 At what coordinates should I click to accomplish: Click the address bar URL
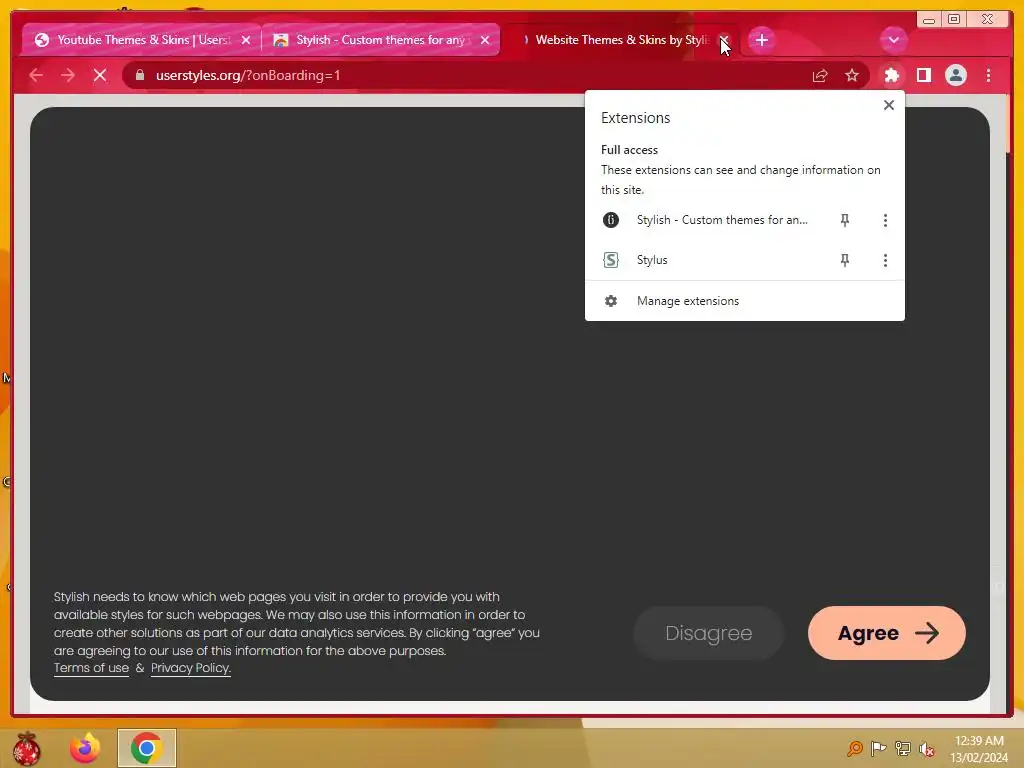pos(248,75)
